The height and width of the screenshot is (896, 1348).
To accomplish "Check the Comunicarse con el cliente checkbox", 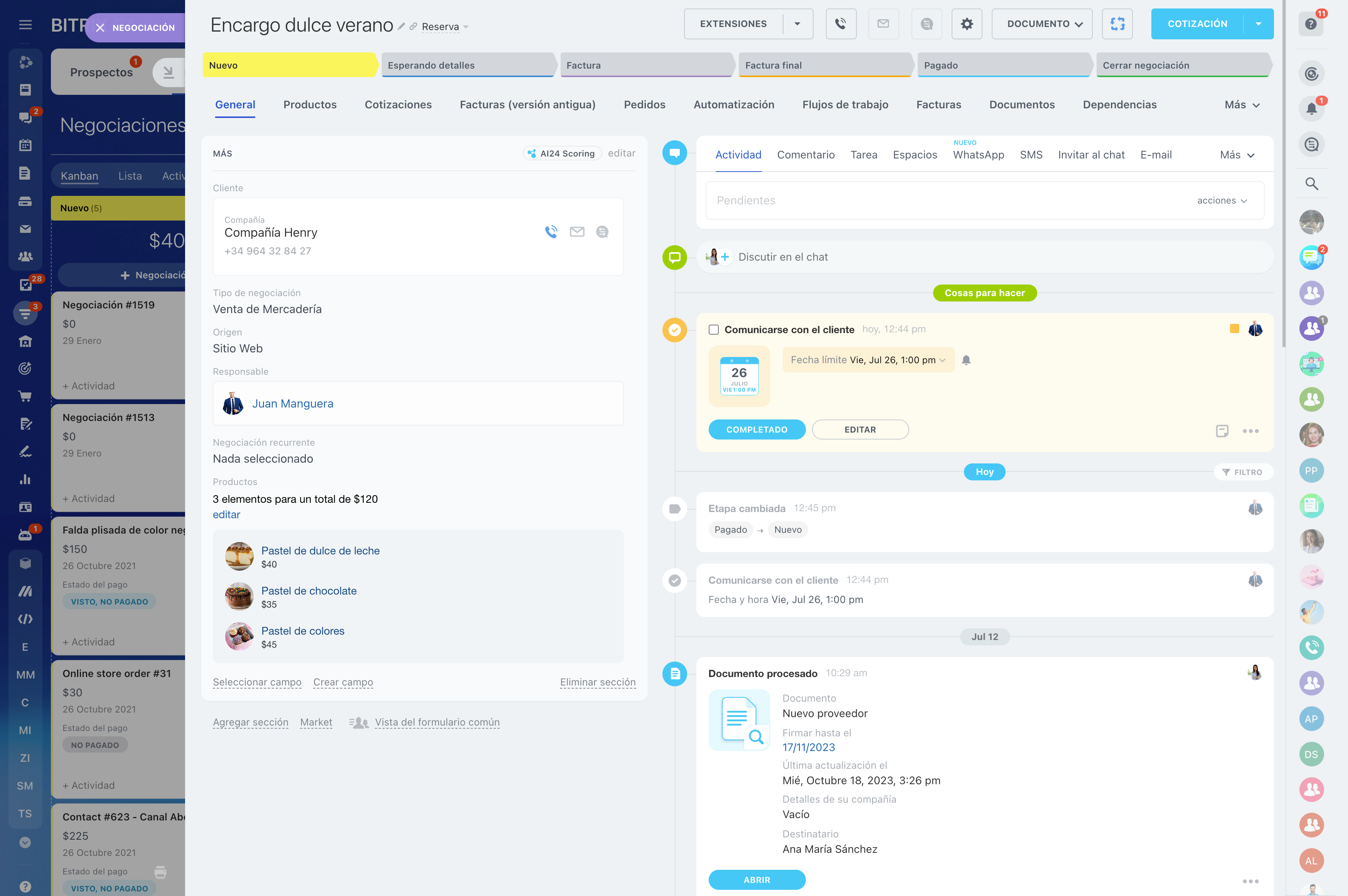I will click(714, 330).
